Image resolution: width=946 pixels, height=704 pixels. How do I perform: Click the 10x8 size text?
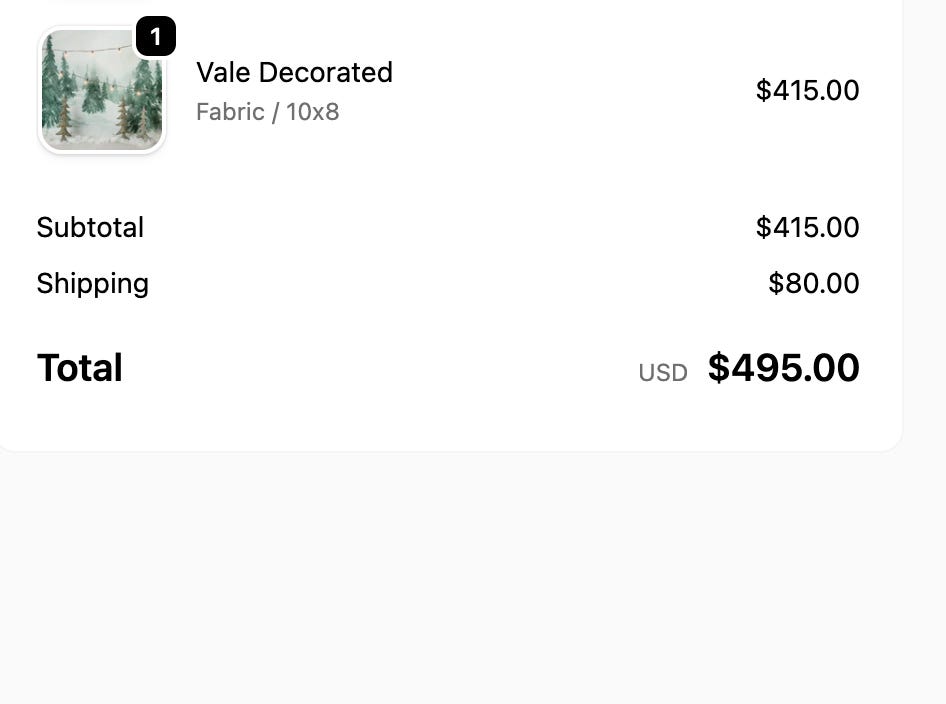click(313, 112)
